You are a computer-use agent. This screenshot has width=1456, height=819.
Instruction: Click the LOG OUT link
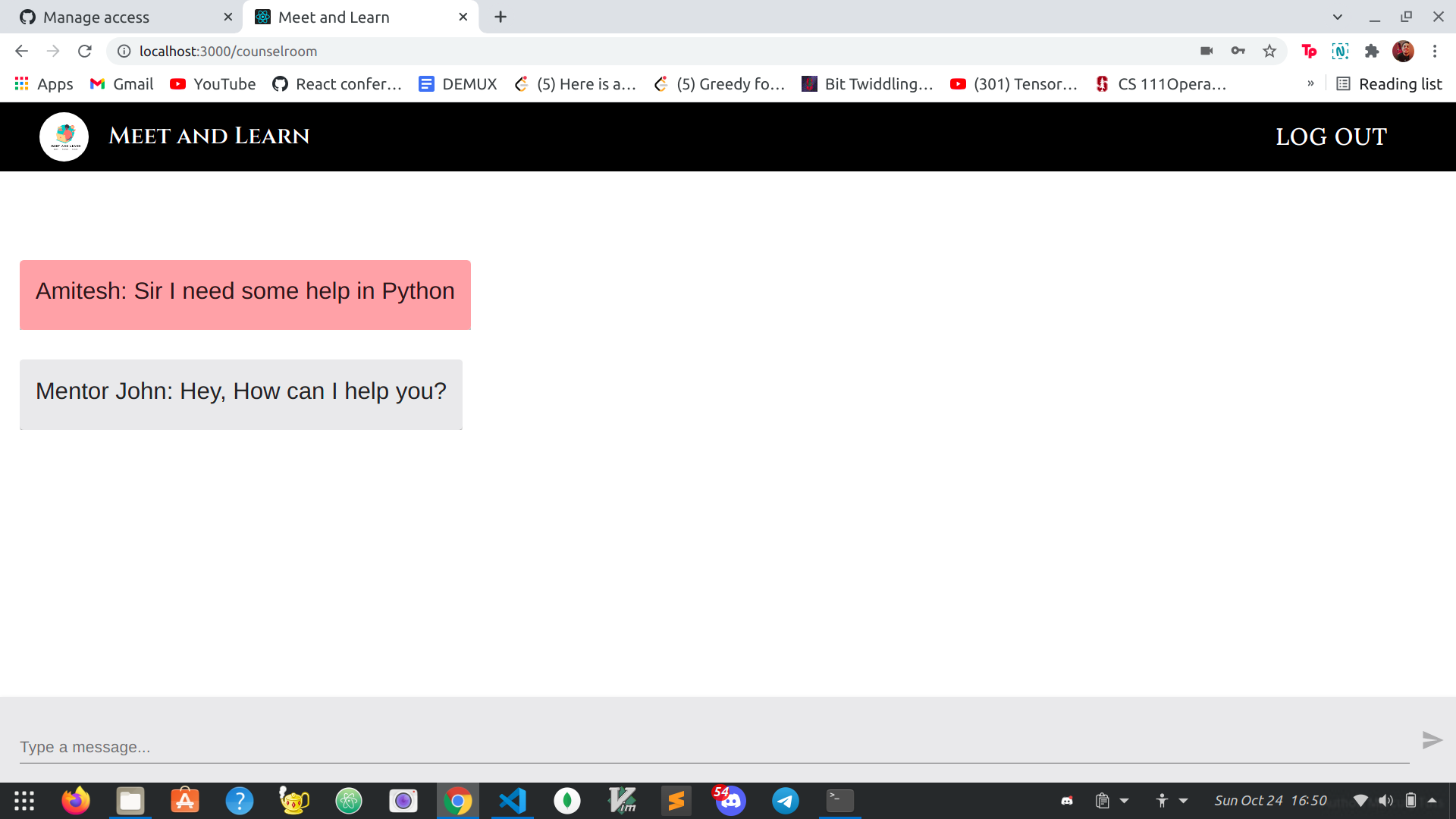pyautogui.click(x=1331, y=136)
